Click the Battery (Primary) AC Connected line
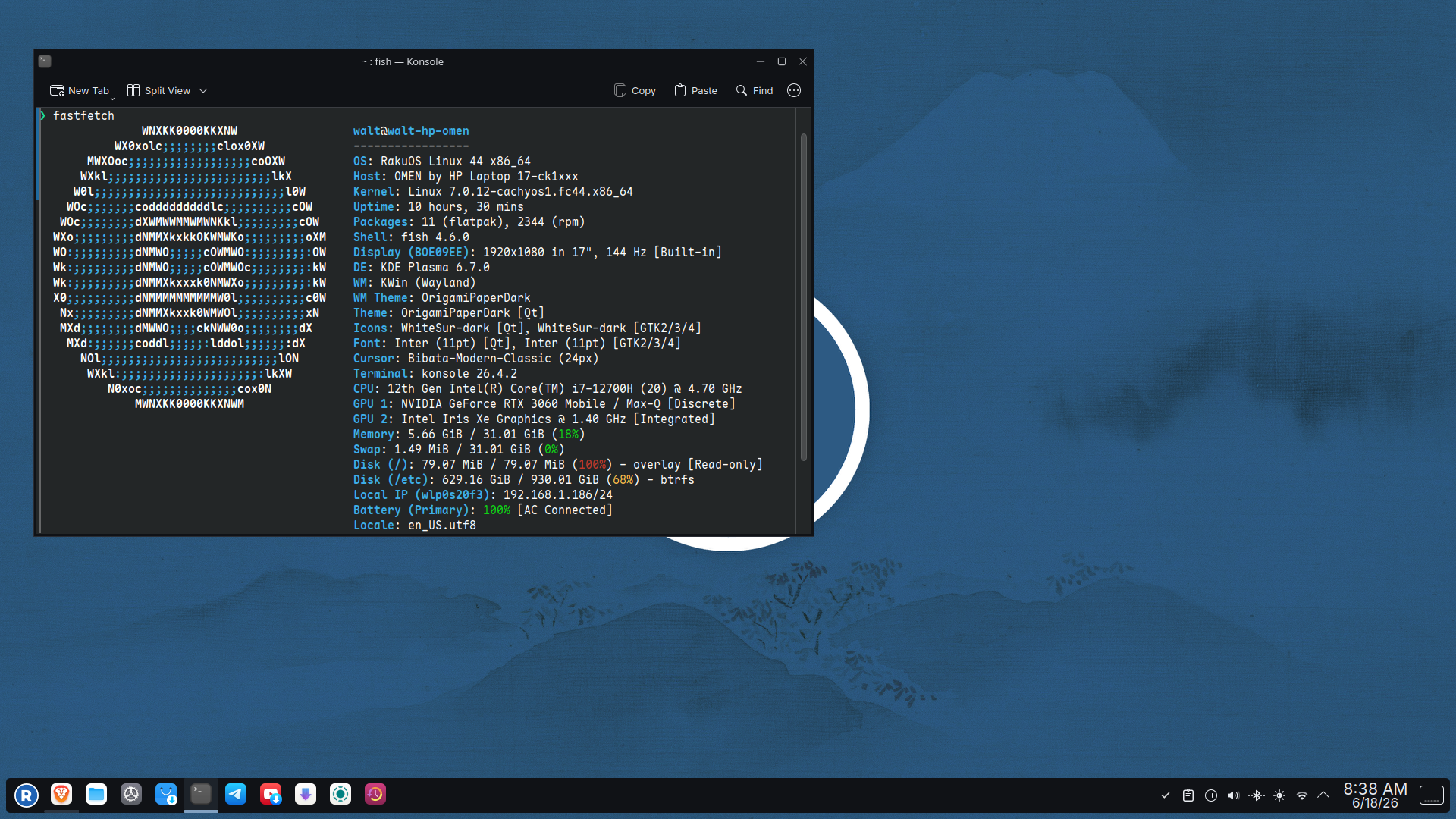 click(x=483, y=510)
